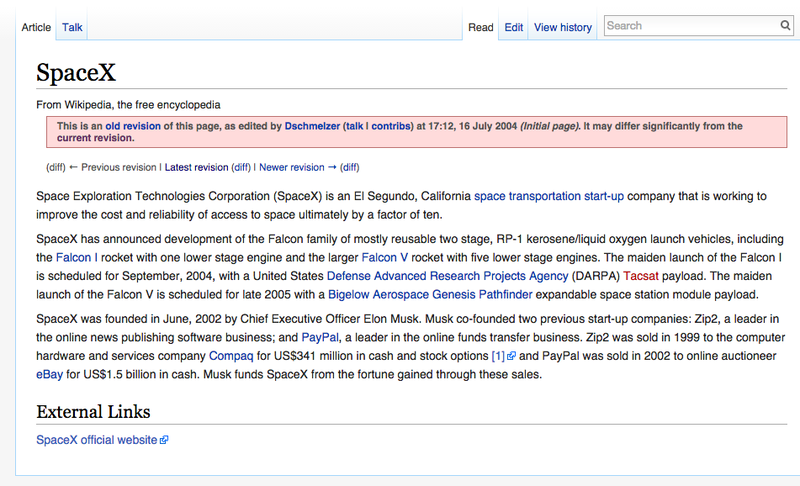Viewport: 800px width, 486px height.
Task: Open Bigelow Aerospace Genesis Pathfinder link
Action: point(430,295)
